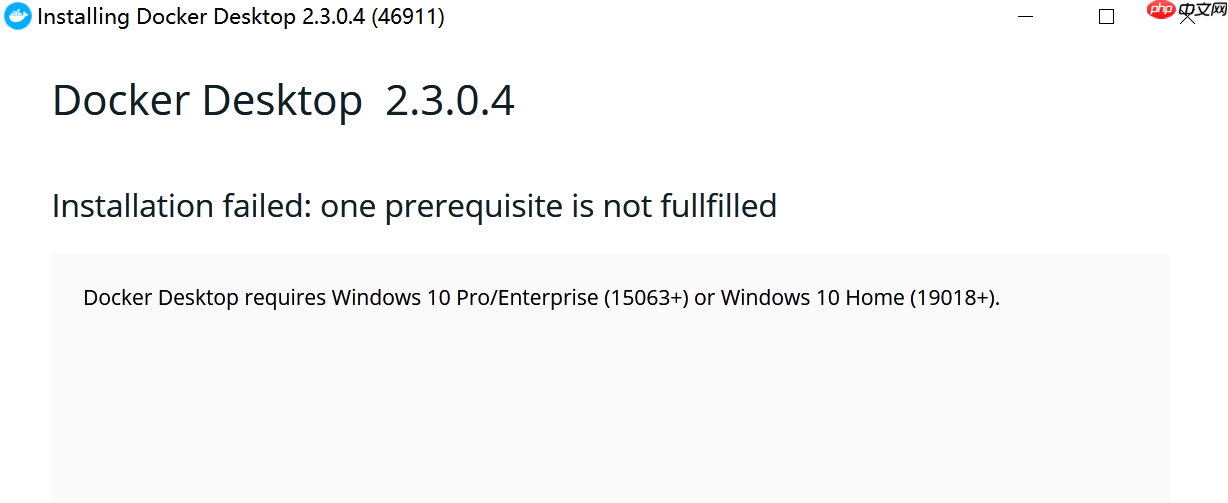This screenshot has height=503, width=1228.
Task: Close the Docker Desktop installer window
Action: [x=1189, y=19]
